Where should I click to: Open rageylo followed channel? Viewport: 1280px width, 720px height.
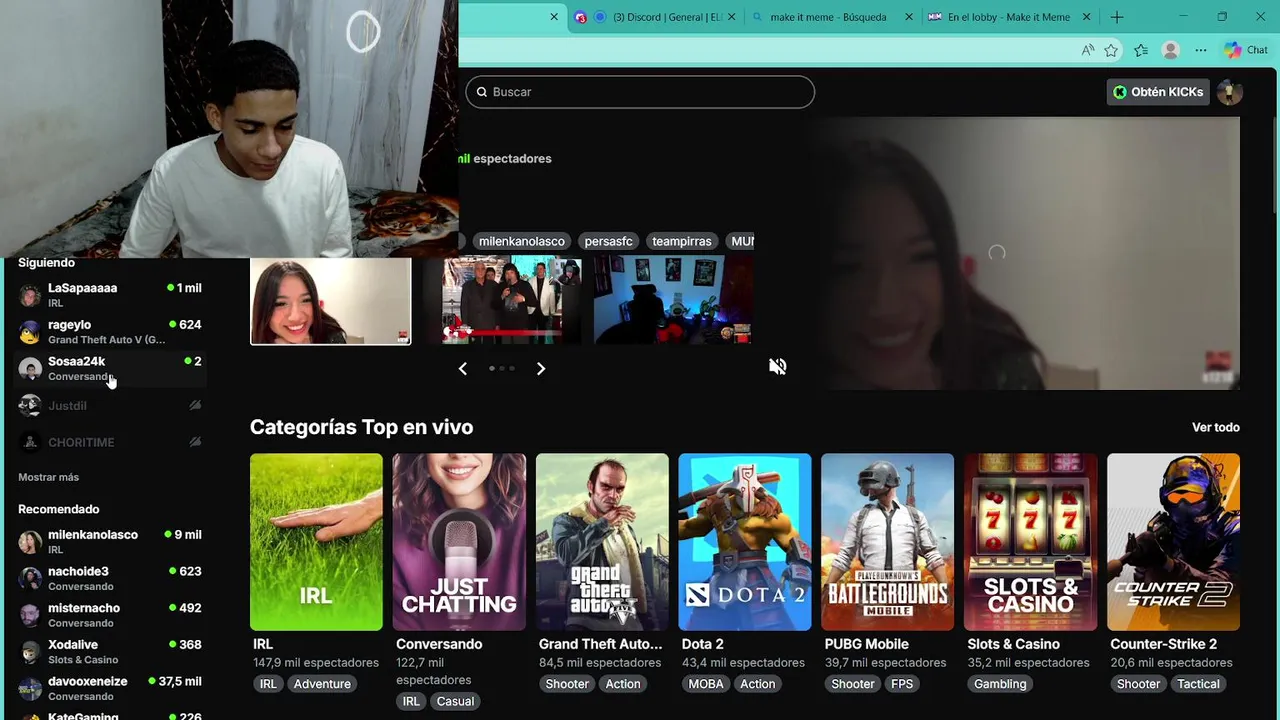[x=110, y=332]
